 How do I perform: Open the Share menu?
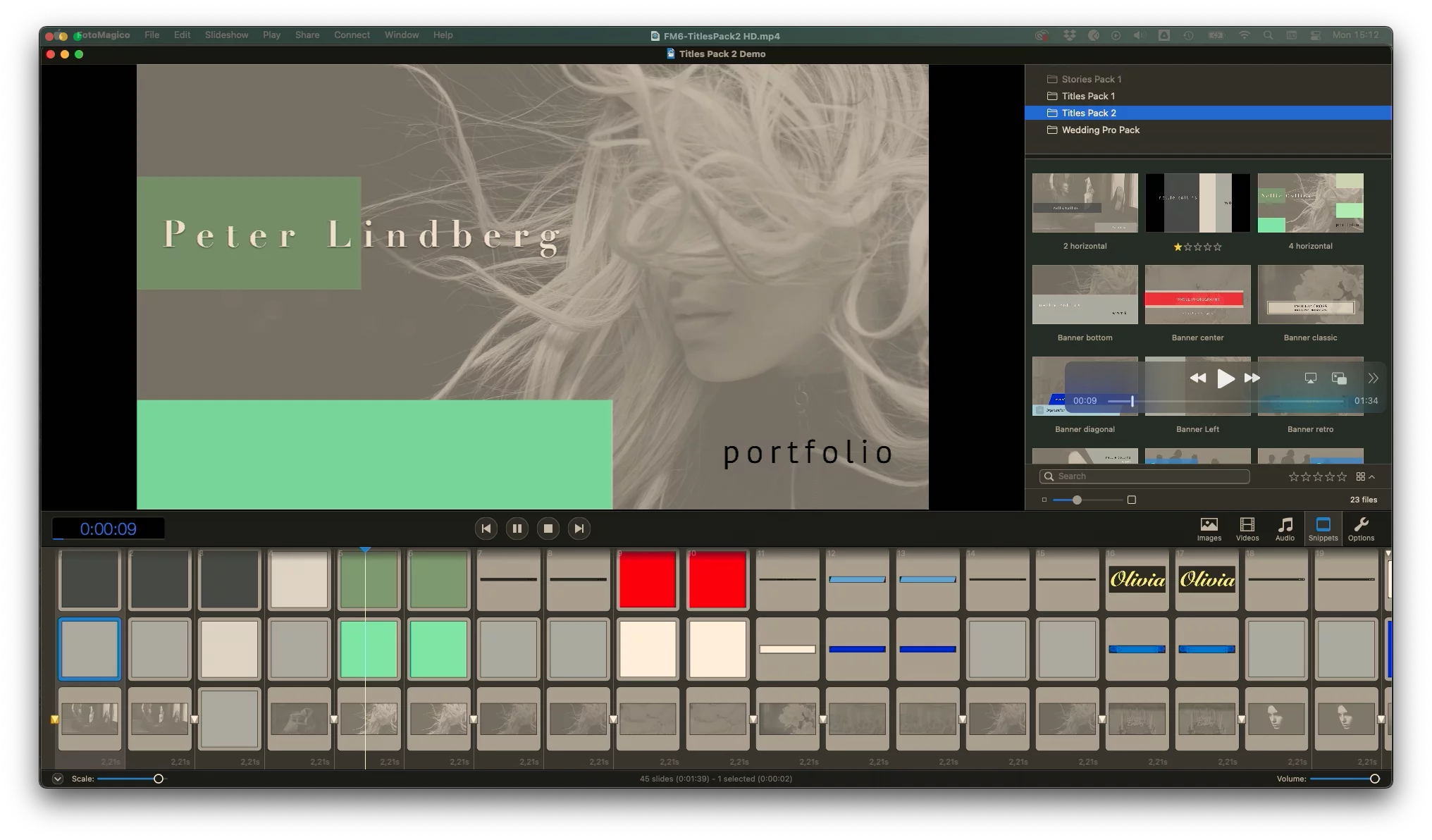(x=307, y=35)
